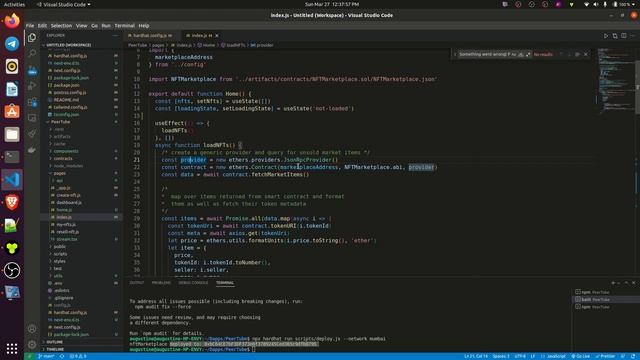Switch to the Output panel tab

(x=137, y=282)
